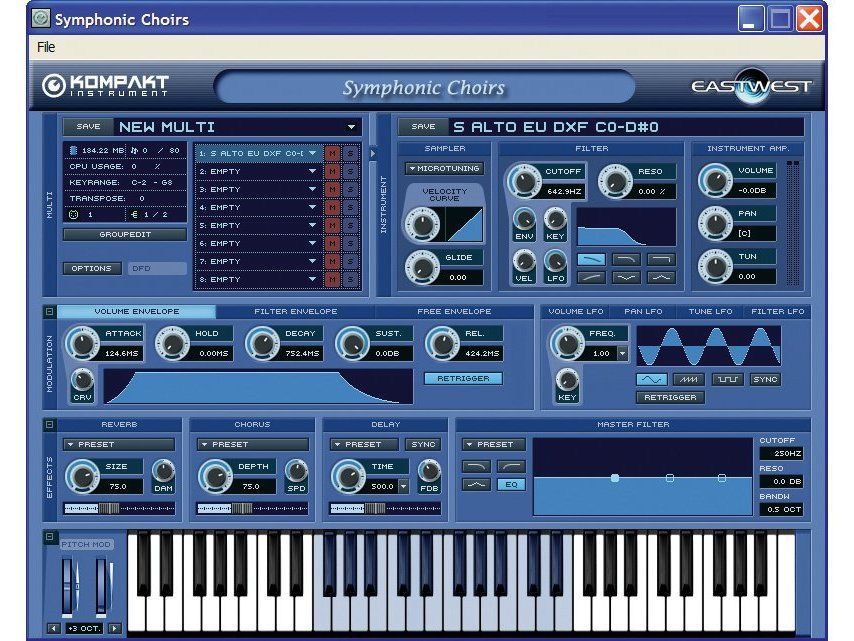The image size is (854, 641).
Task: Click the Reverb DAM damping knob
Action: [163, 472]
